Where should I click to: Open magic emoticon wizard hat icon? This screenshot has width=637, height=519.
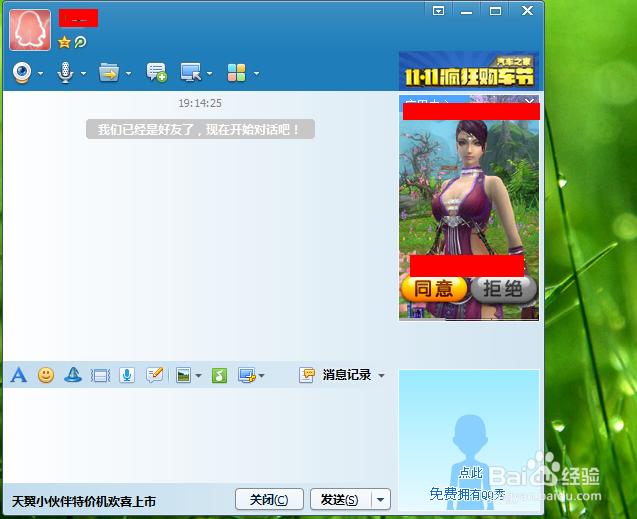pos(73,374)
